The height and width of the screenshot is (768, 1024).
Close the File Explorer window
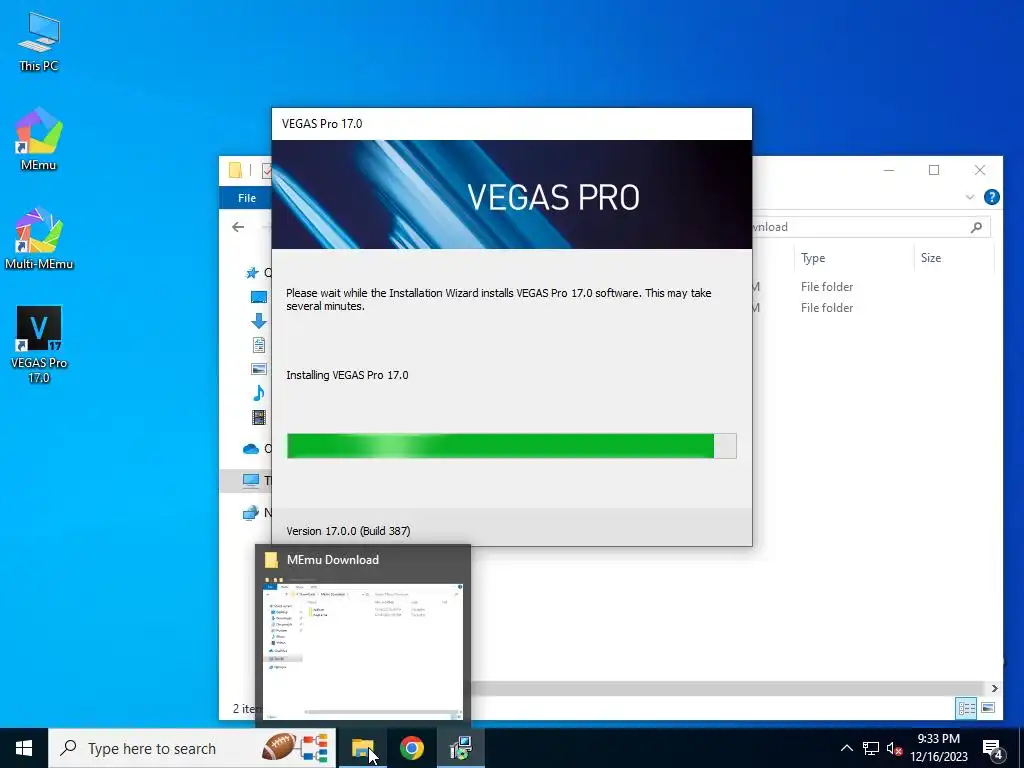tap(980, 170)
